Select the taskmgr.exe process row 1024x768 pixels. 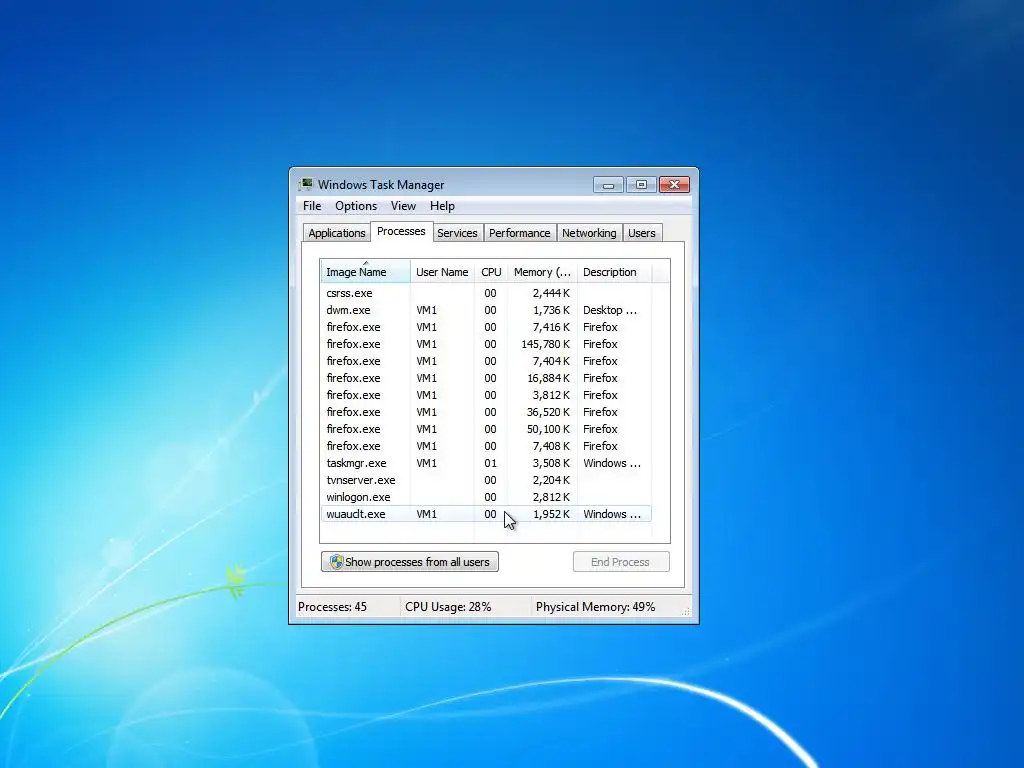click(486, 463)
